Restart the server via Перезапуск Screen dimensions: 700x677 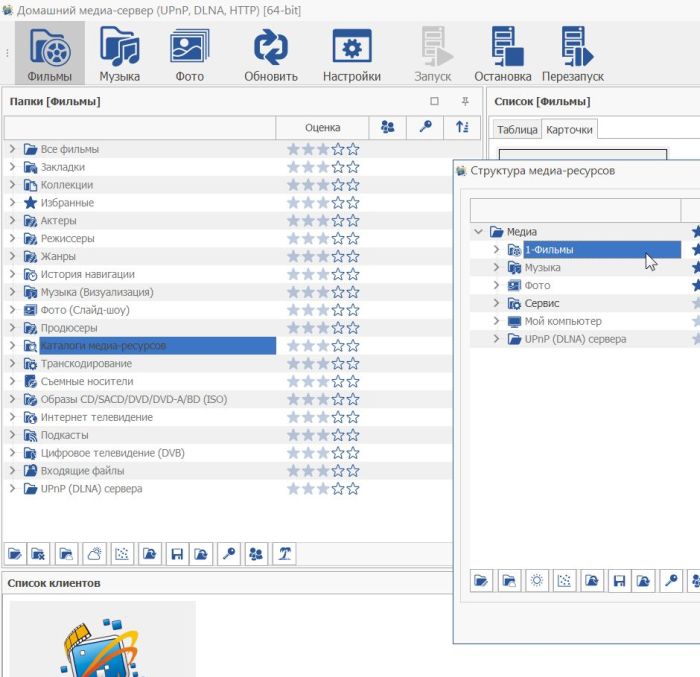572,56
